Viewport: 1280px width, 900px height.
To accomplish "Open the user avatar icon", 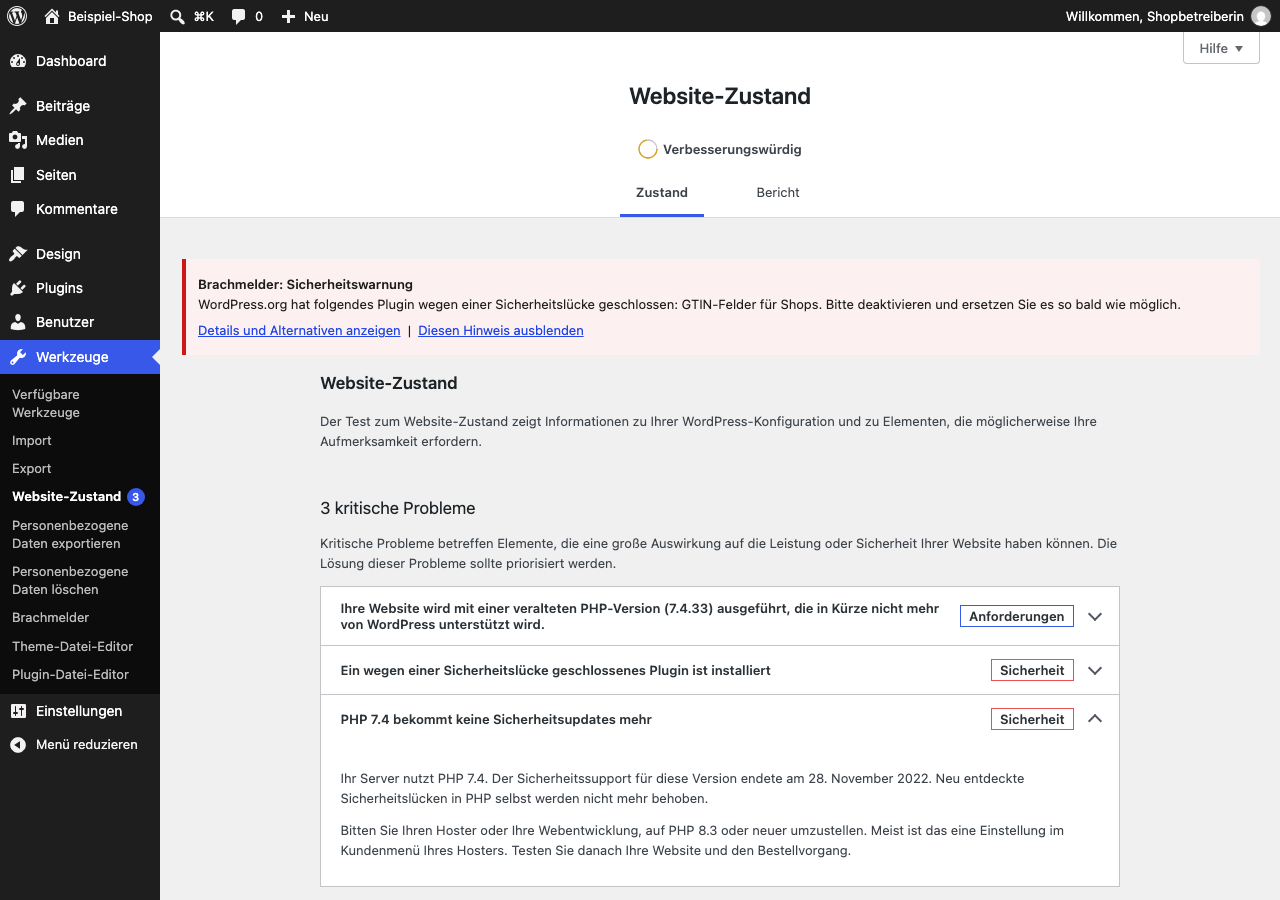I will 1261,16.
